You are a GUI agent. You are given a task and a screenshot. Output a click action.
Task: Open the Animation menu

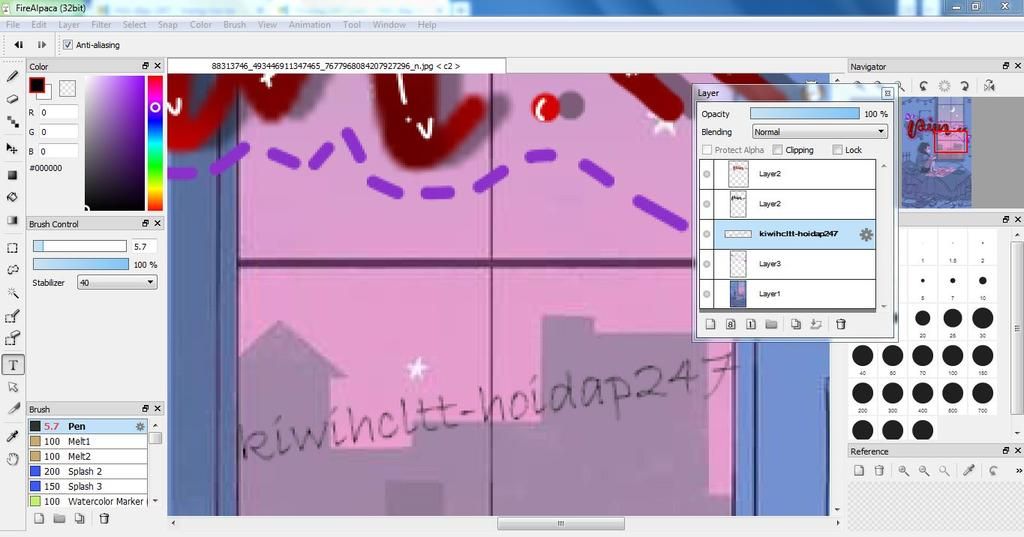(310, 25)
